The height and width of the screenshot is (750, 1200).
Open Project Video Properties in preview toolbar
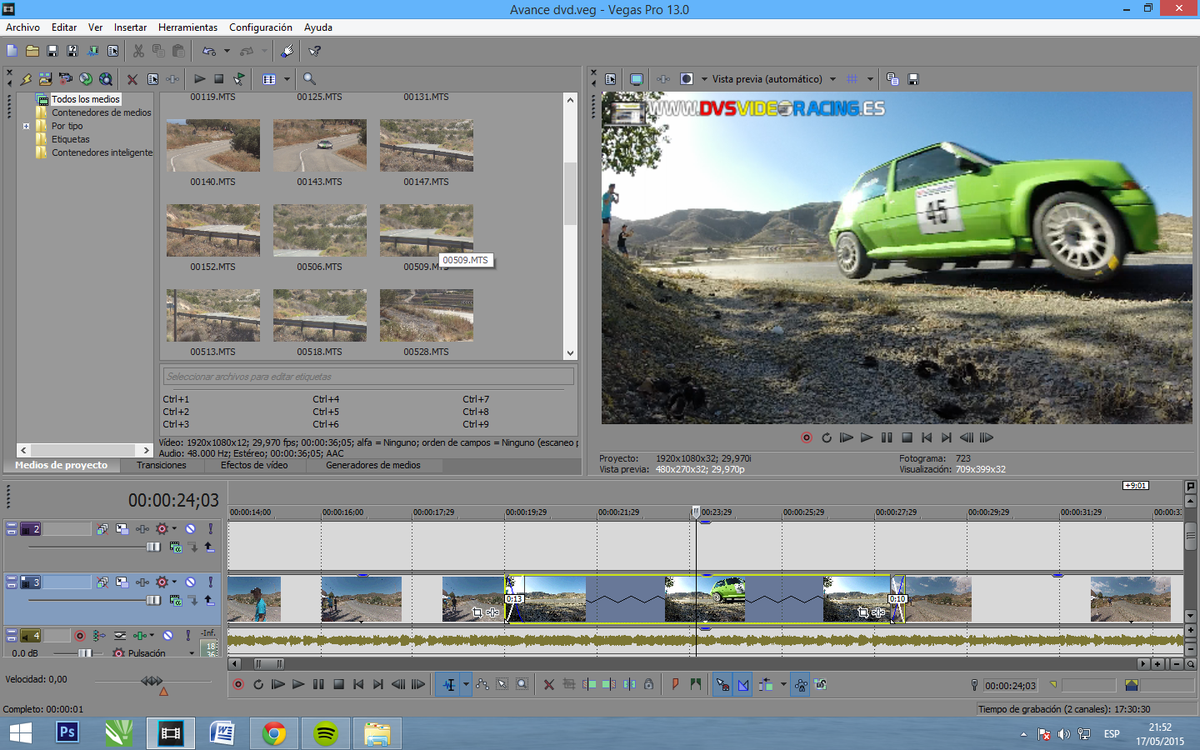pos(610,78)
